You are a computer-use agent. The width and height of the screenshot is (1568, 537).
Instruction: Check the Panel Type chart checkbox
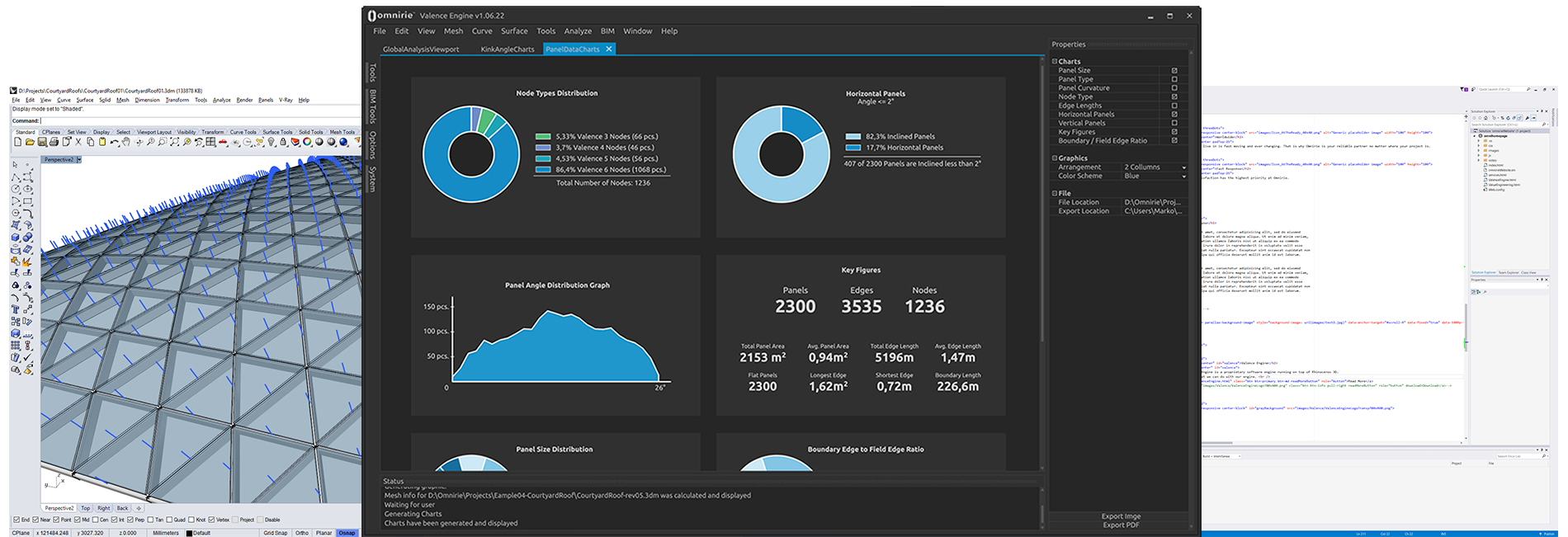point(1174,79)
